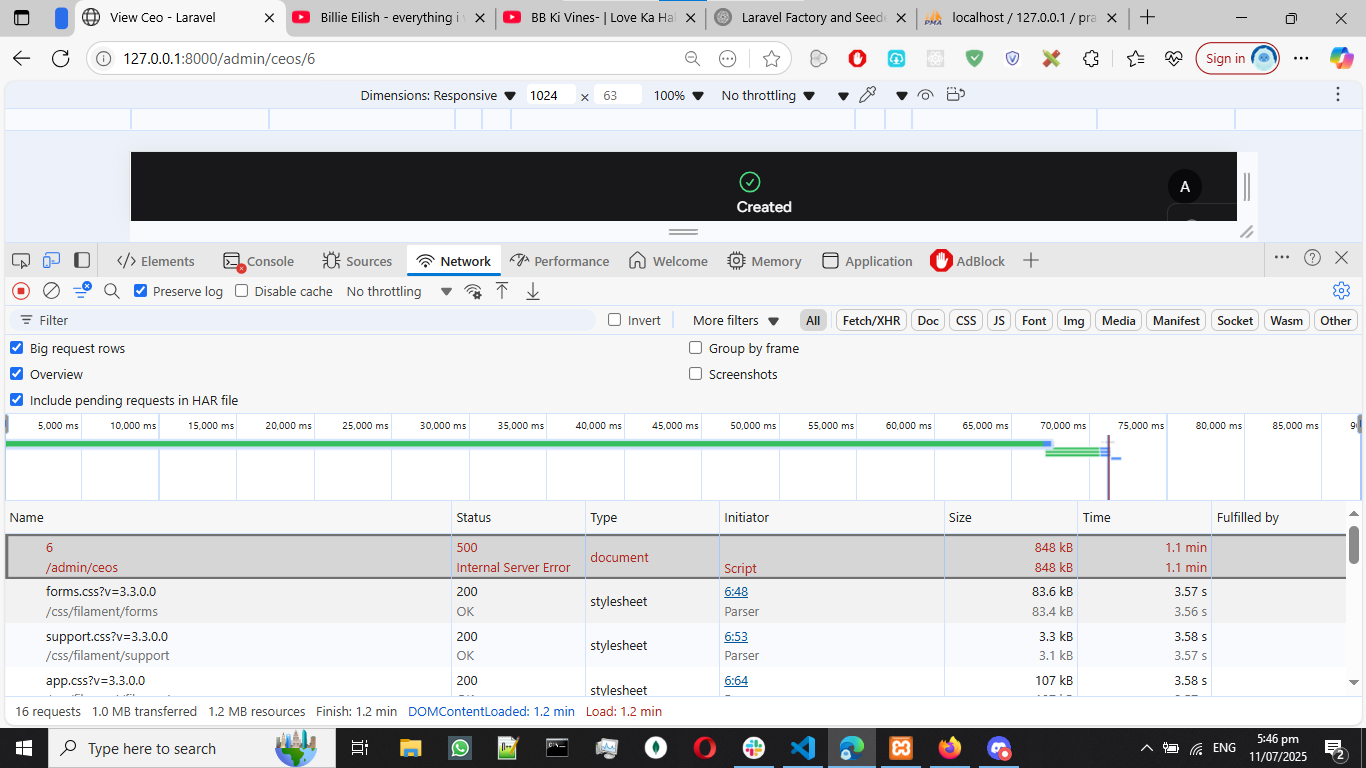The height and width of the screenshot is (768, 1366).
Task: Open XAMPP from the taskbar
Action: click(900, 748)
